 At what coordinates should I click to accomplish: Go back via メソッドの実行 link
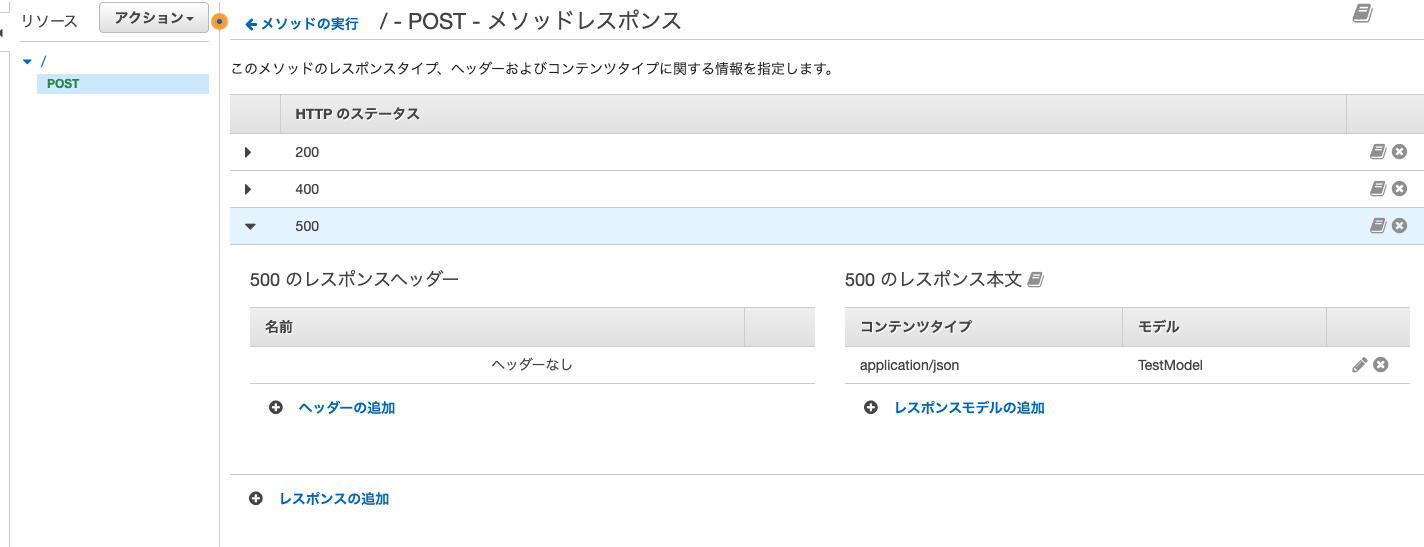301,24
